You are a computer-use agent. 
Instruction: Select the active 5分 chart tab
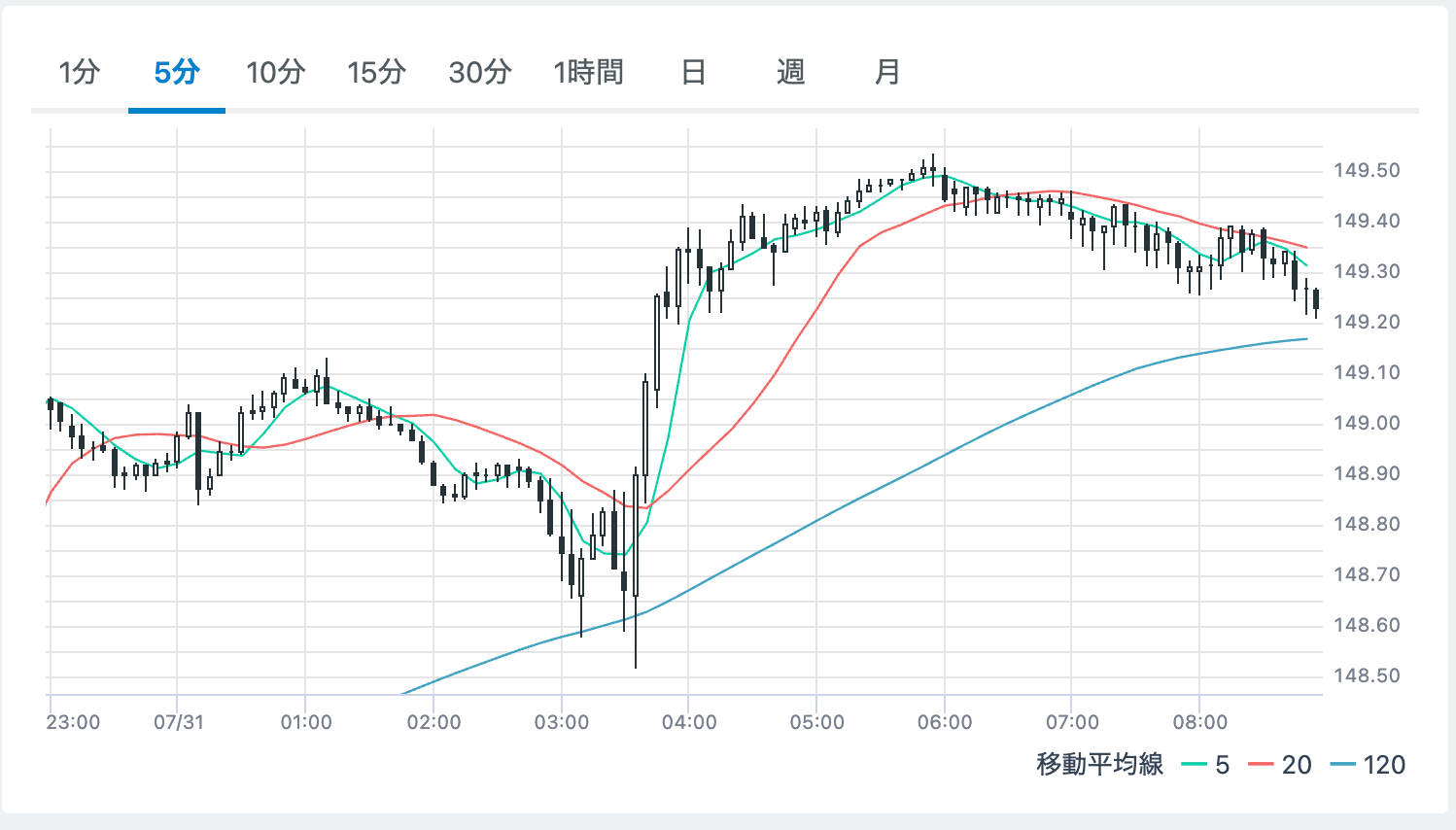coord(177,72)
